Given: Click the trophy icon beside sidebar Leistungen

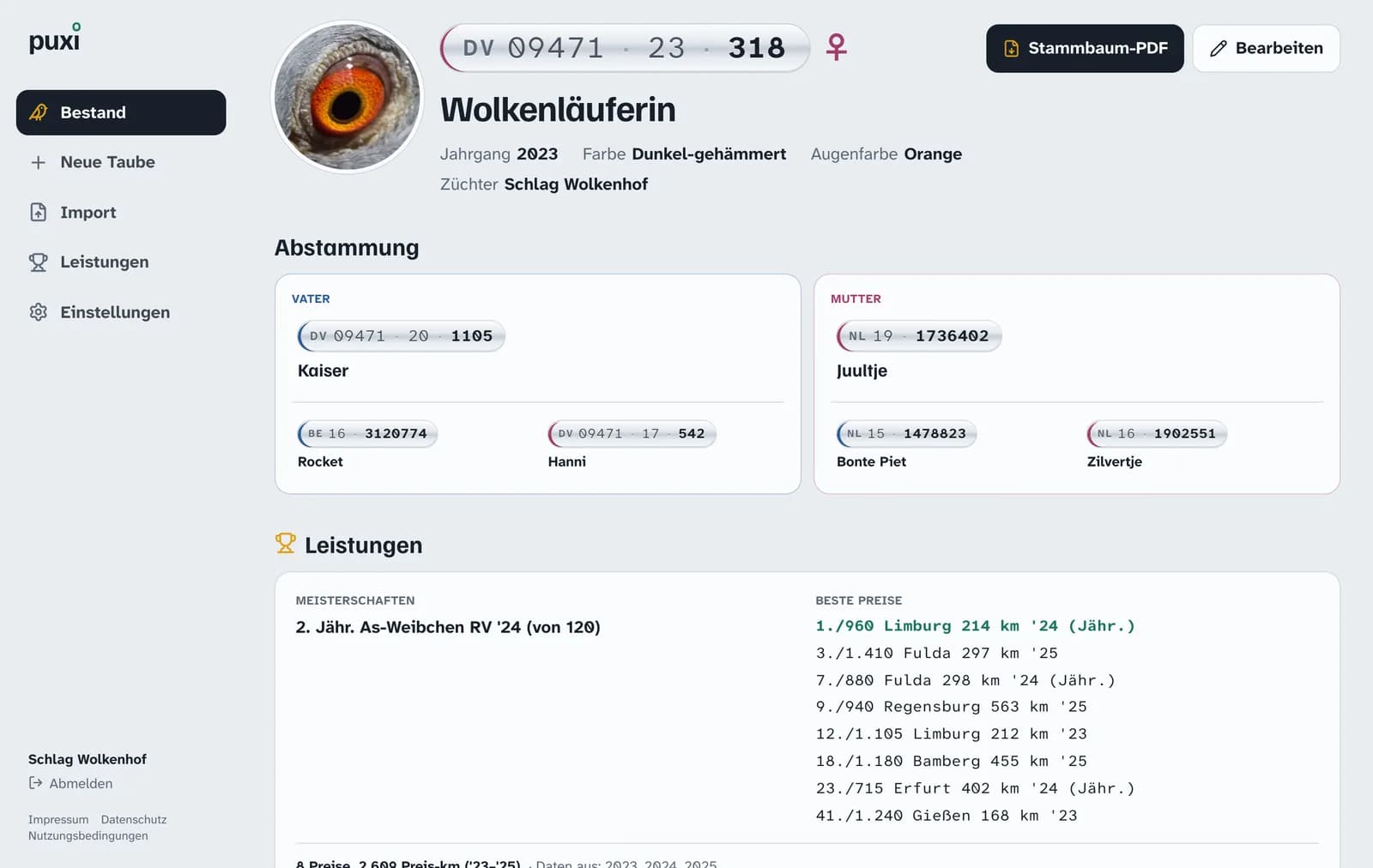Looking at the screenshot, I should coord(39,262).
